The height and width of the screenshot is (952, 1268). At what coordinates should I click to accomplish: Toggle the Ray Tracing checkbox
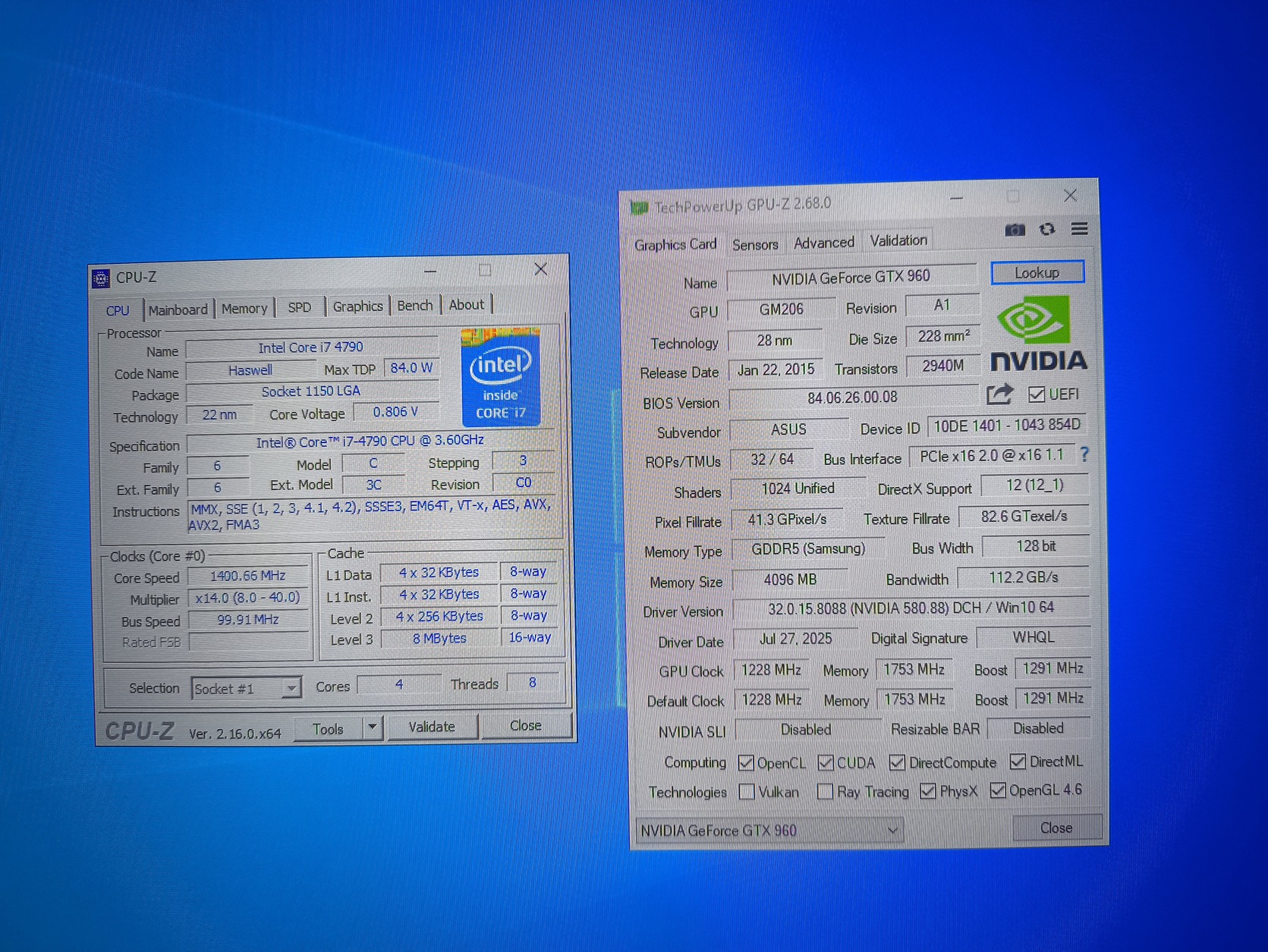[x=825, y=792]
